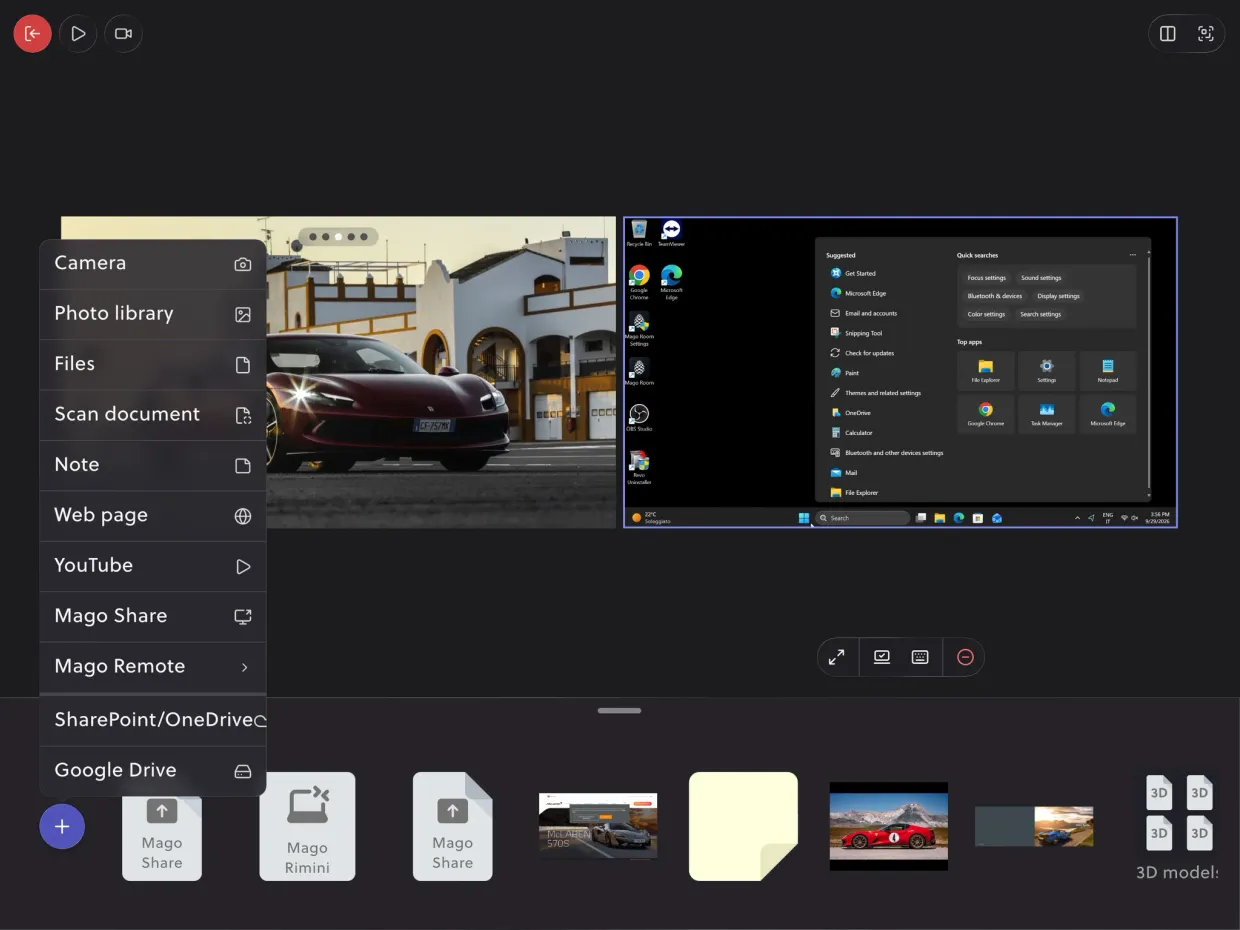1240x930 pixels.
Task: Toggle remote screen control with the checkmark
Action: pyautogui.click(x=882, y=657)
